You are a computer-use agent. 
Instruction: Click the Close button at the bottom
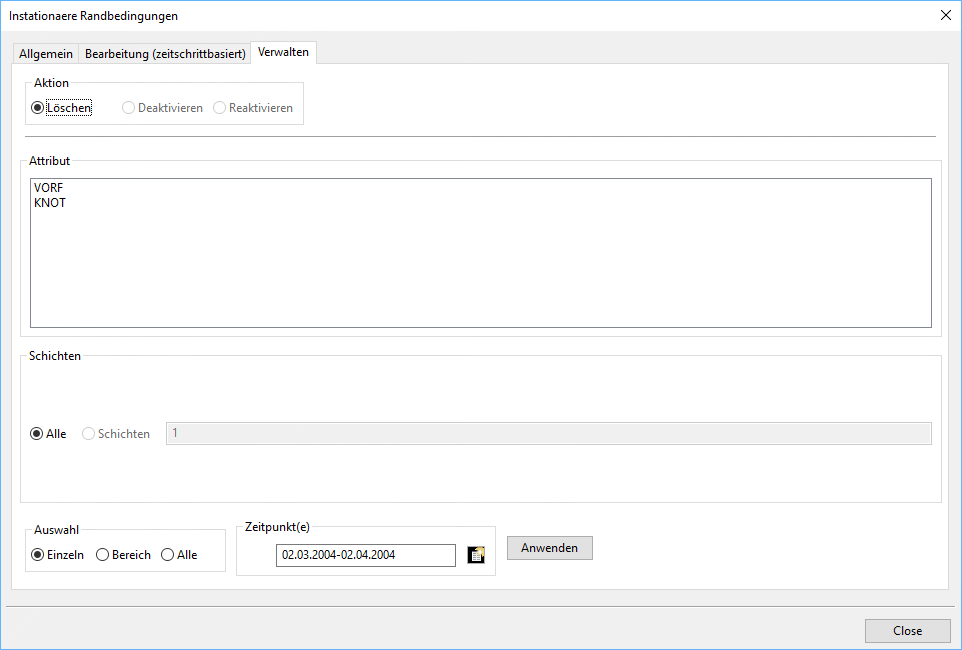coord(907,631)
